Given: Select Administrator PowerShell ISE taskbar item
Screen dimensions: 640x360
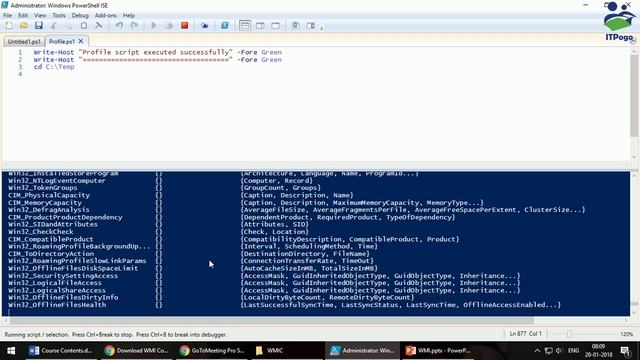Looking at the screenshot, I should click(x=362, y=351).
